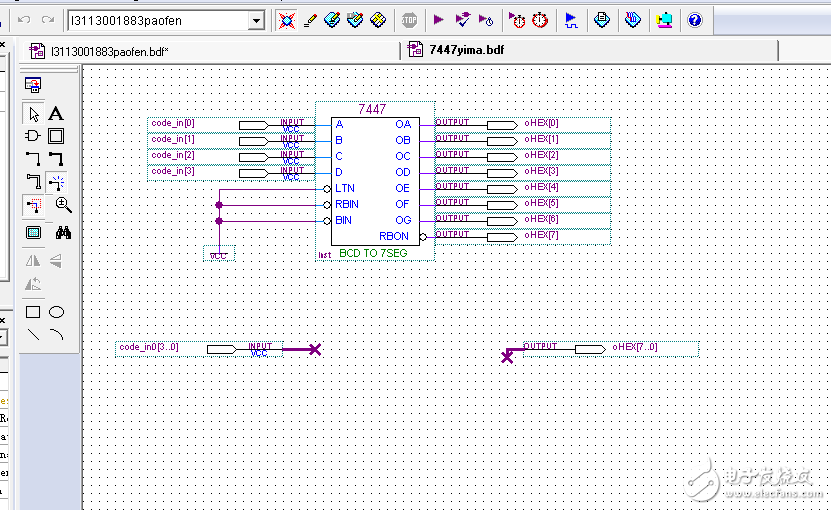The image size is (831, 510).
Task: Toggle the rubberbanding tool
Action: [x=57, y=182]
